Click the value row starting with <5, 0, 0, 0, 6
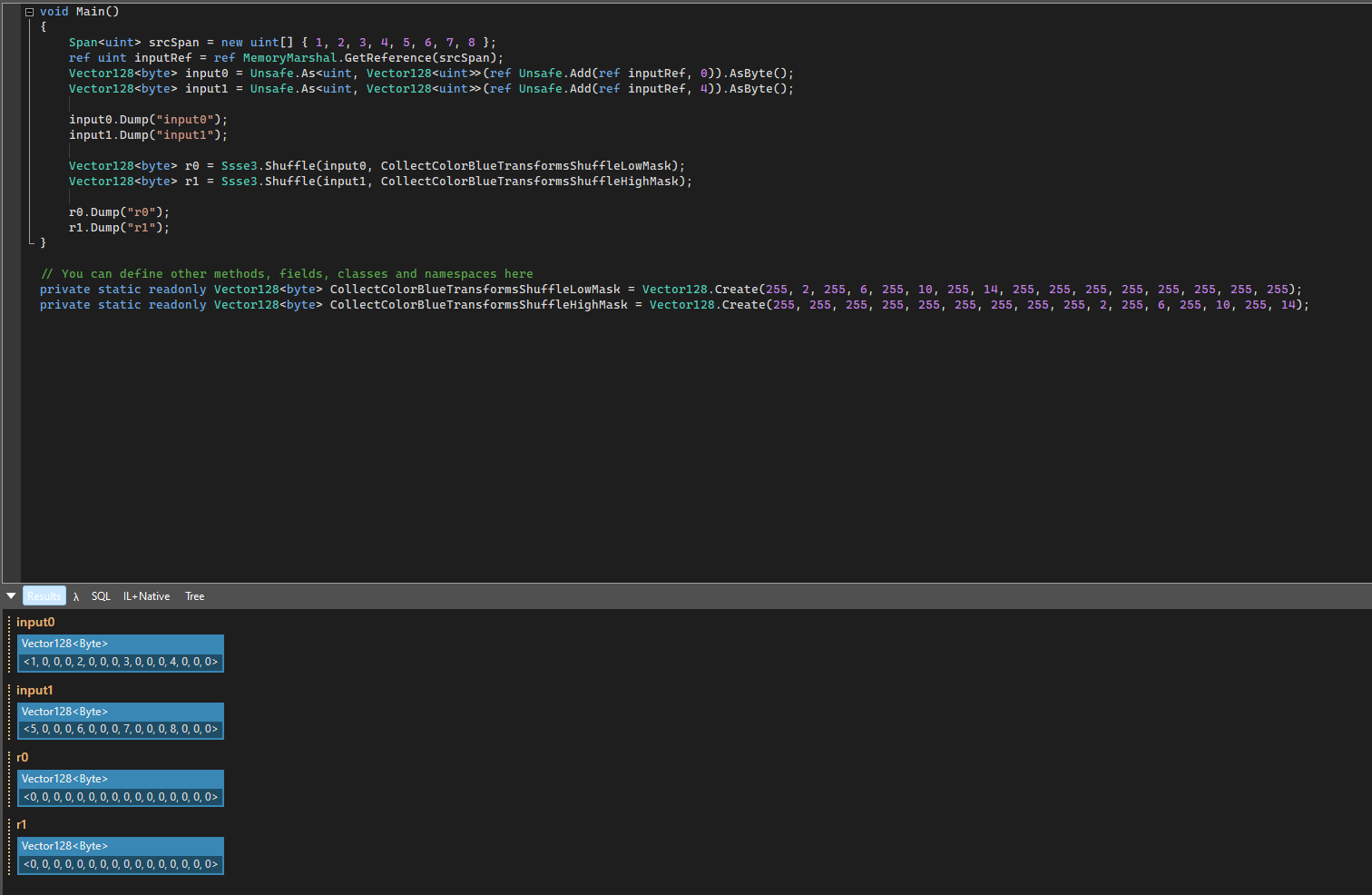The image size is (1372, 895). point(121,729)
